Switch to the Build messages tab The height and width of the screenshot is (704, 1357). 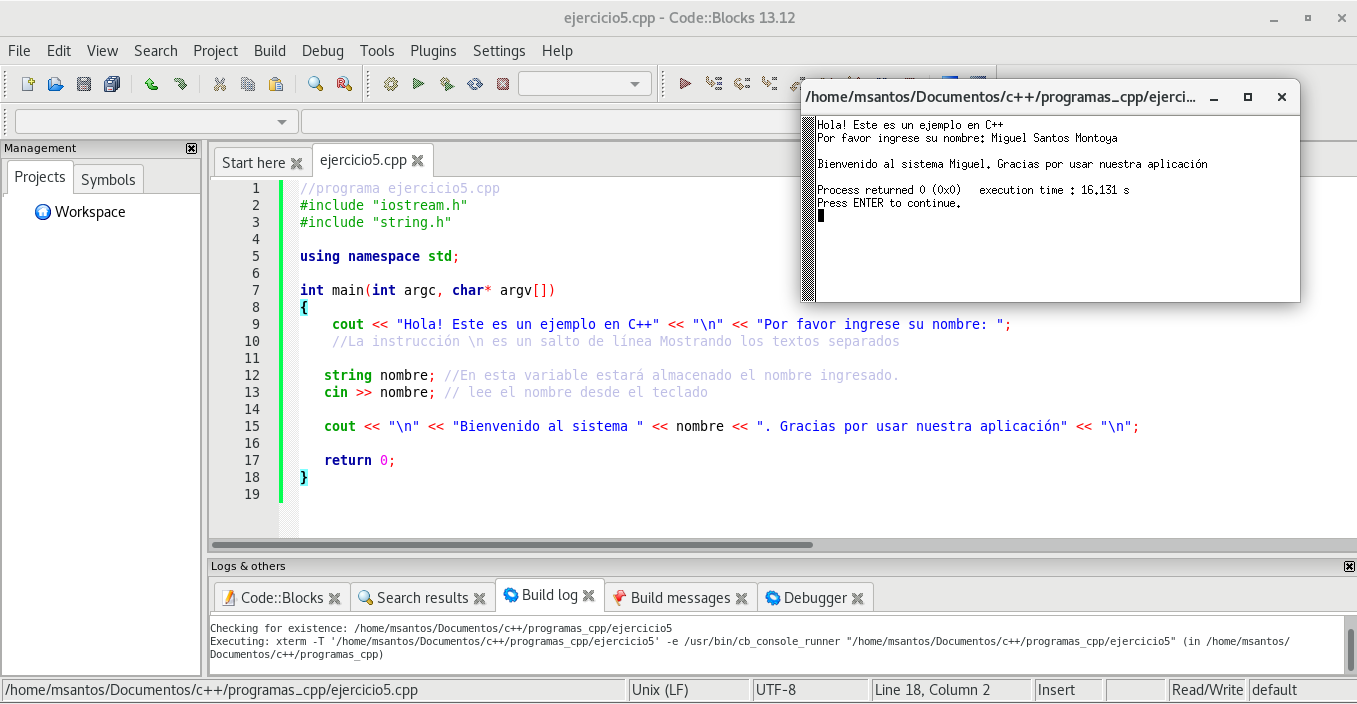point(680,598)
